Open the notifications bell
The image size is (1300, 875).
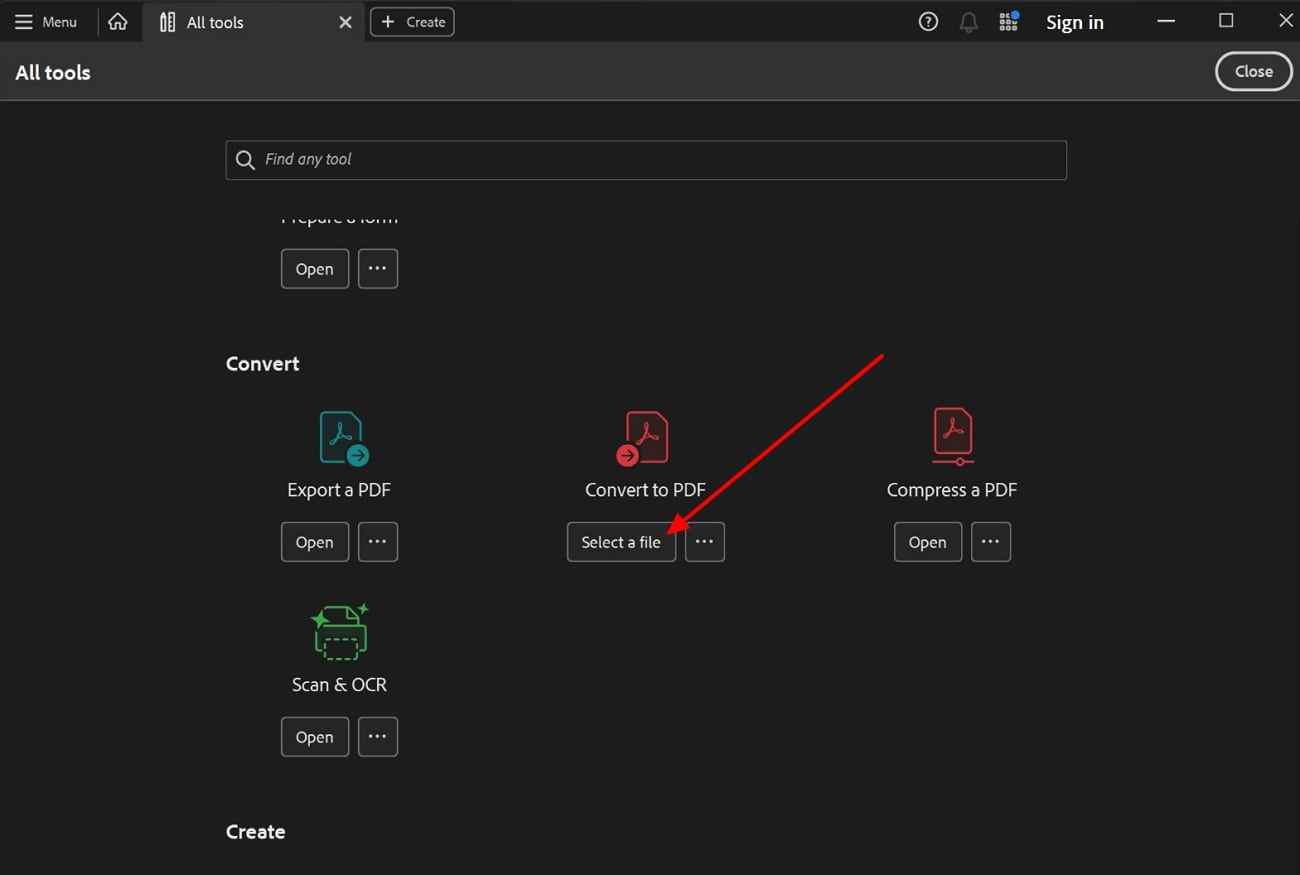(x=968, y=22)
